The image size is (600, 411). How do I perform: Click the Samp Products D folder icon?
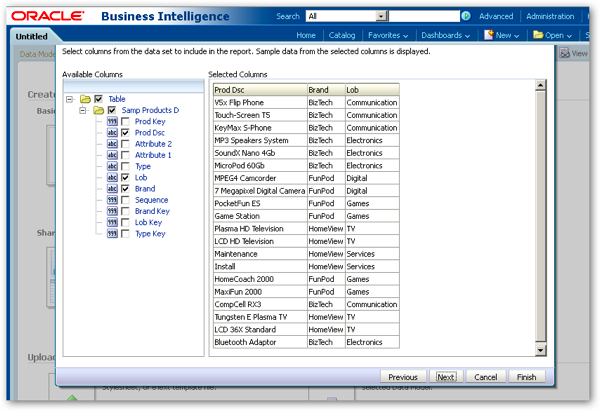point(99,110)
